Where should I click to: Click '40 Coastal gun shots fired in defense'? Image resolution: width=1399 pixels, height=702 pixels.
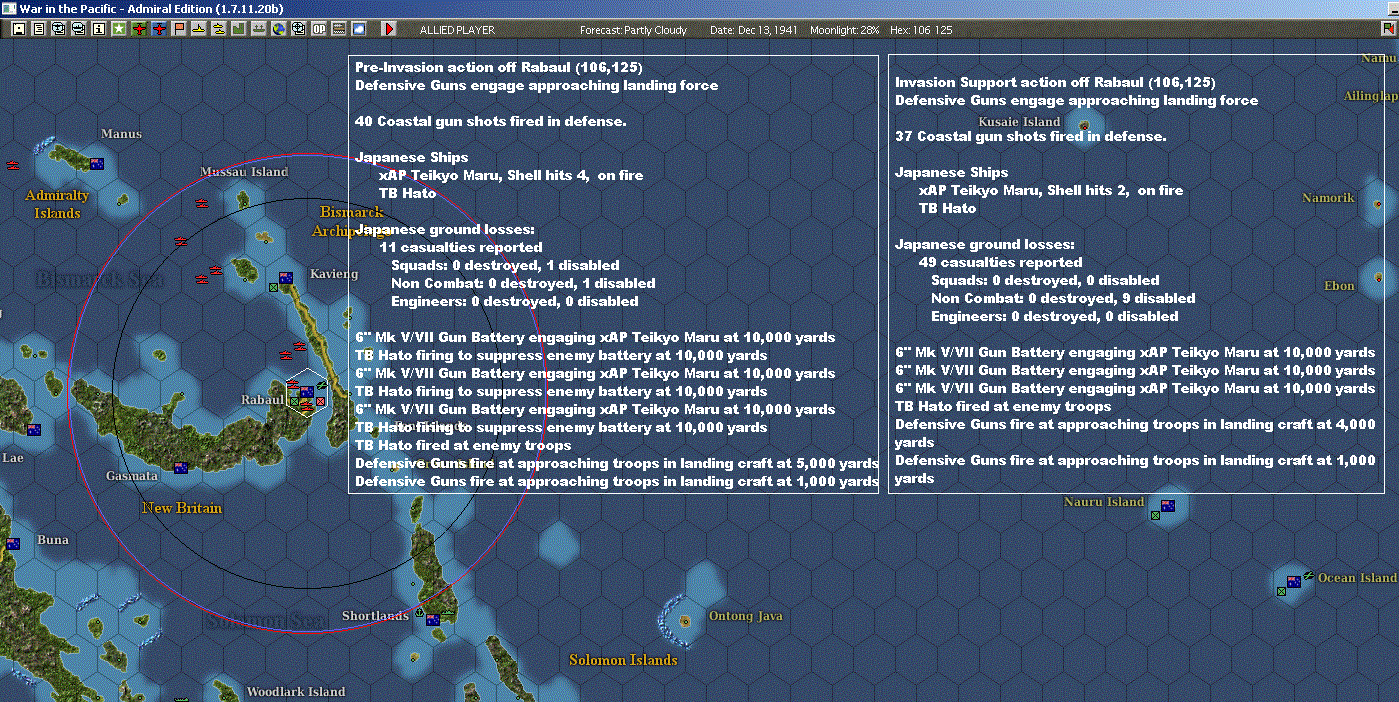point(491,121)
